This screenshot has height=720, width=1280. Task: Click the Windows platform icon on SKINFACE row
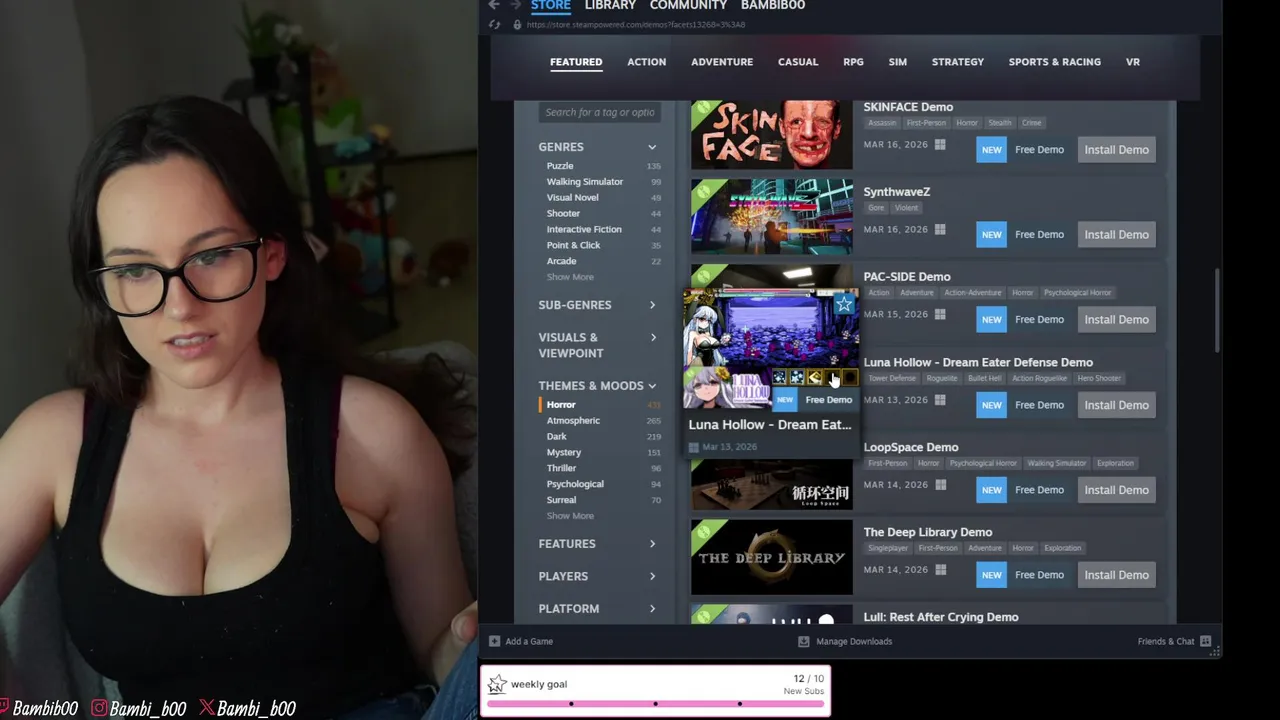[940, 145]
